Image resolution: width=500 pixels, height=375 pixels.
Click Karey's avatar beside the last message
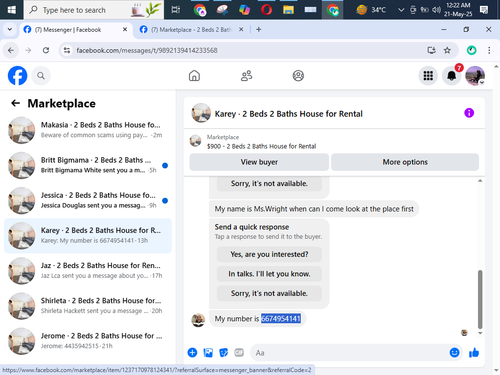pyautogui.click(x=198, y=320)
